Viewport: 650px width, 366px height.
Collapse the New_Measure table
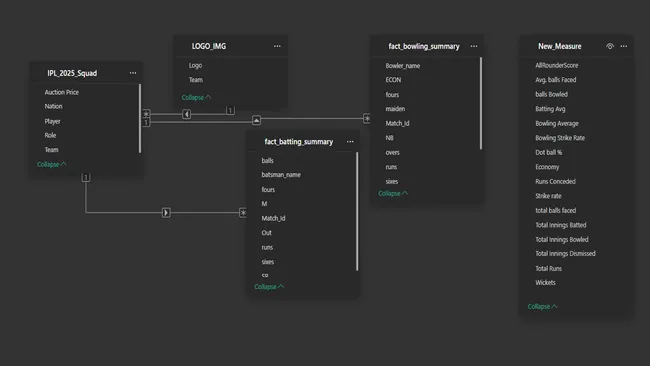pos(542,306)
